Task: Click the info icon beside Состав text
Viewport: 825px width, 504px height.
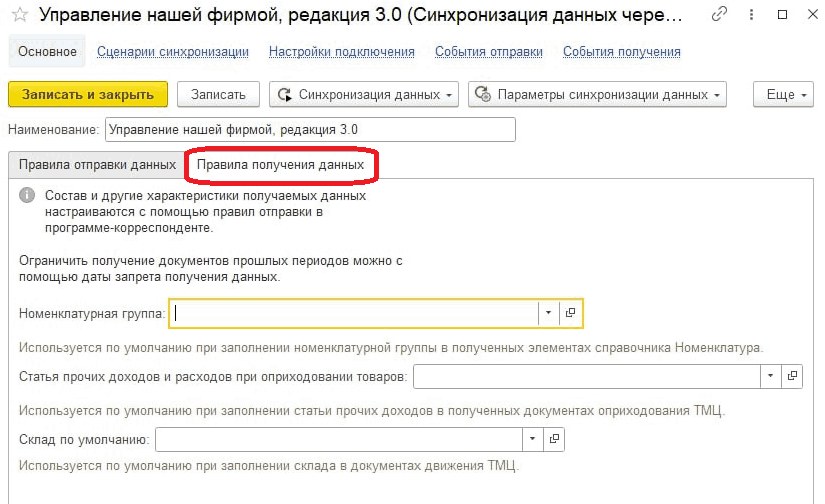Action: [x=27, y=195]
